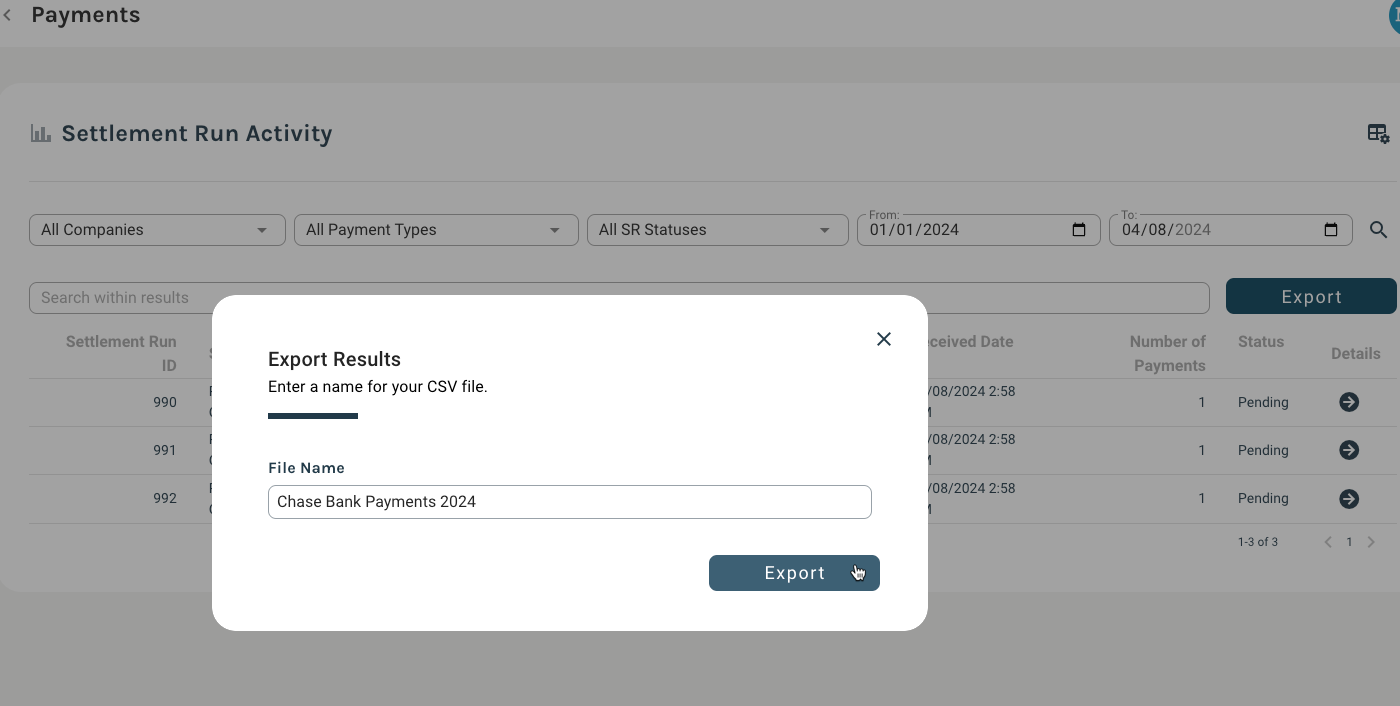Expand the All Payment Types dropdown
The image size is (1400, 706).
436,230
